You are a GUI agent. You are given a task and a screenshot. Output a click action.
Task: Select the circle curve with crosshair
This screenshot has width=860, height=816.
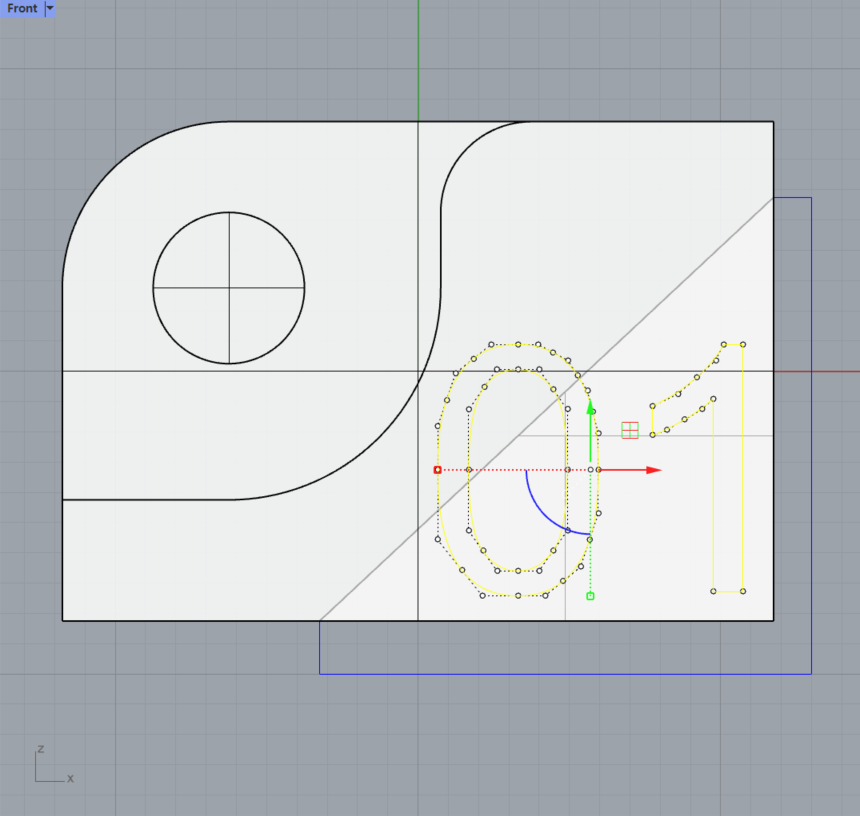[x=229, y=288]
